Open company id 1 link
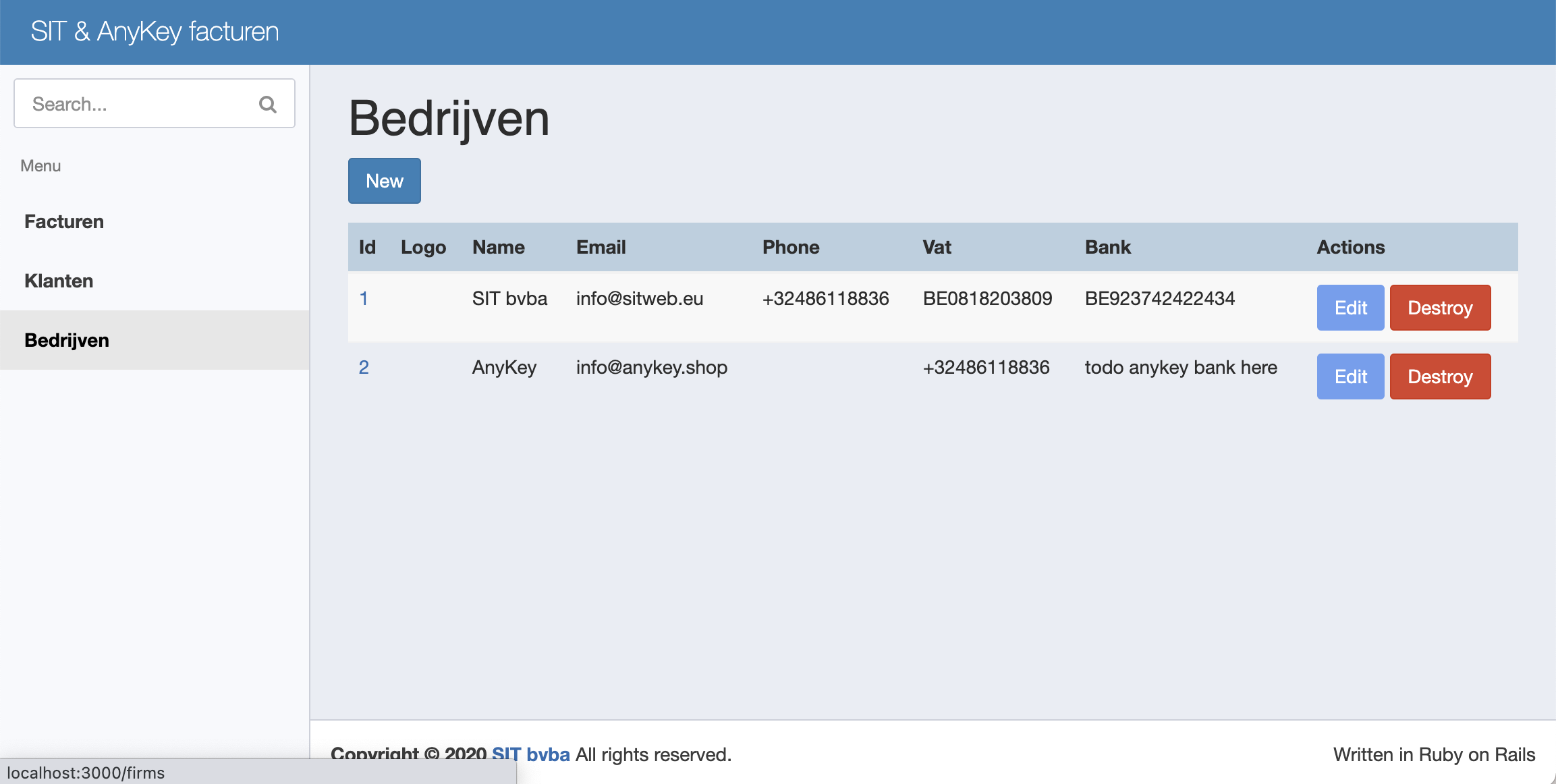Screen dimensions: 1556x784 (x=364, y=298)
